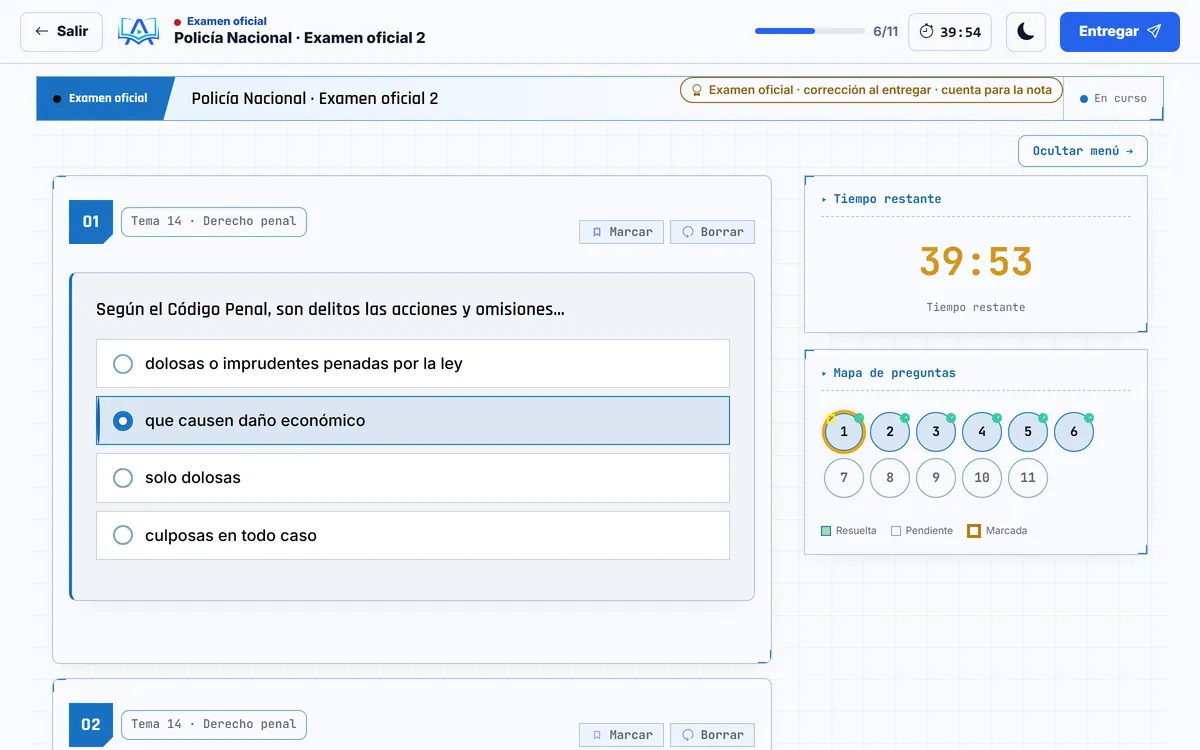Screen dimensions: 1200x750
Task: Toggle dark mode with the moon icon
Action: click(x=1026, y=32)
